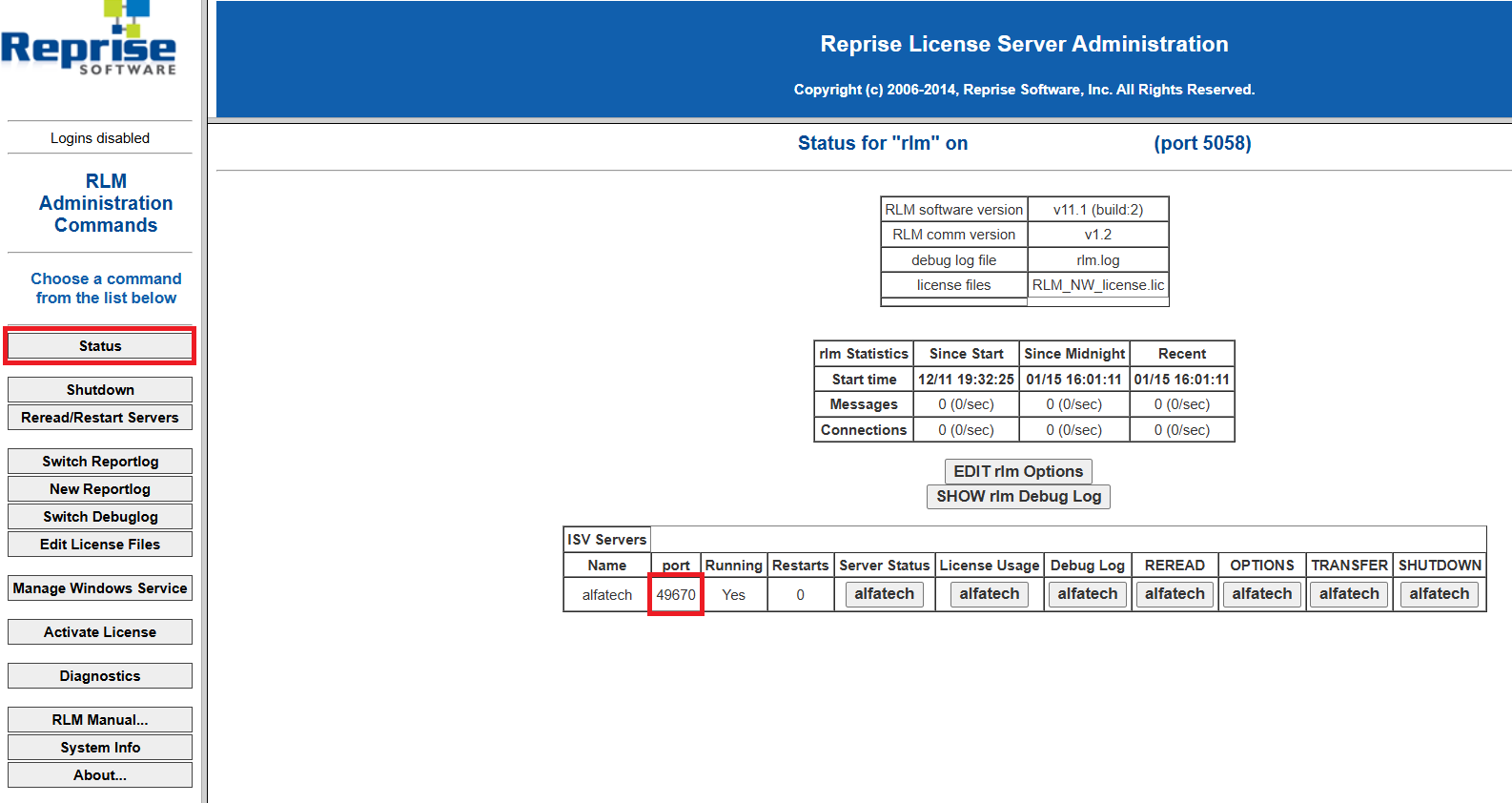Open the About page
The width and height of the screenshot is (1512, 803).
click(x=100, y=775)
